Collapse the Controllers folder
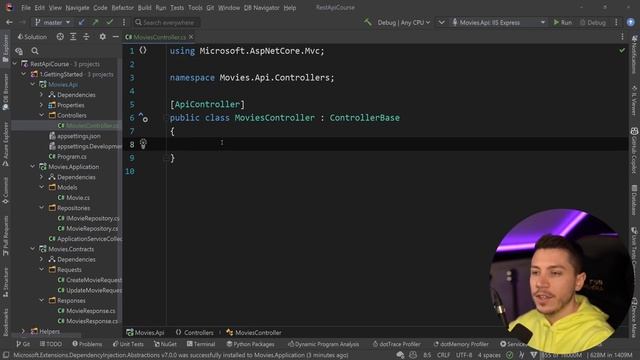Image resolution: width=640 pixels, height=360 pixels. pos(41,115)
